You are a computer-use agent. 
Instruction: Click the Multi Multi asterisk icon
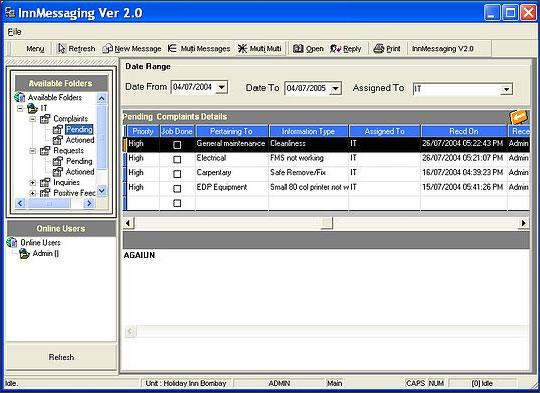click(242, 49)
